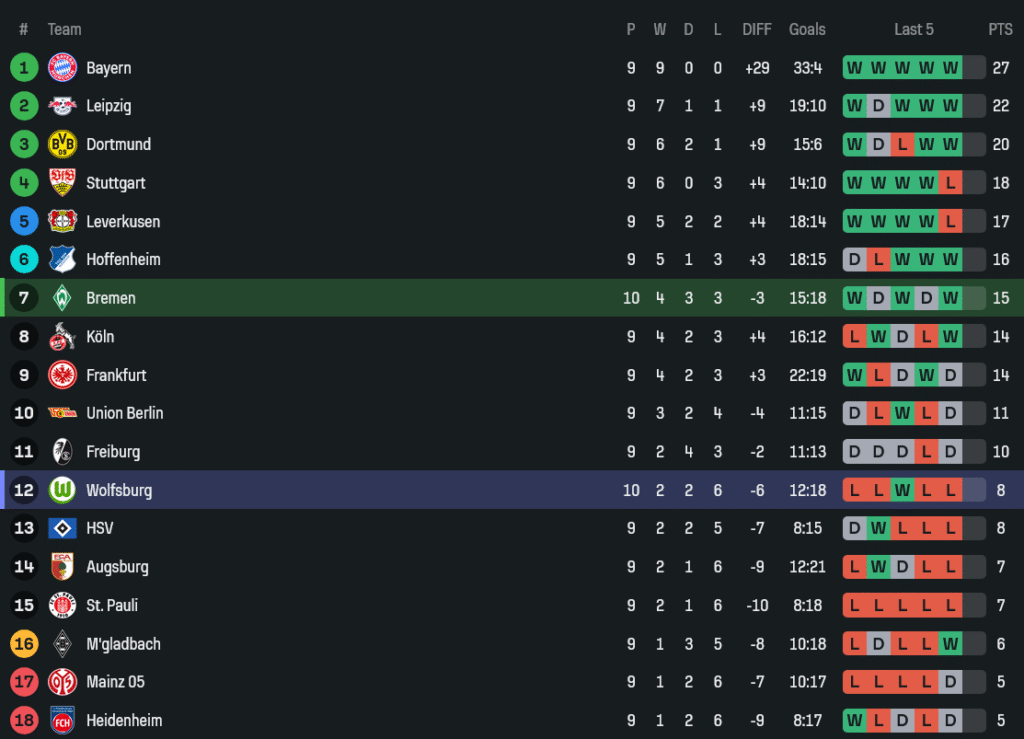Open the Hoffenheim team link

pyautogui.click(x=123, y=260)
